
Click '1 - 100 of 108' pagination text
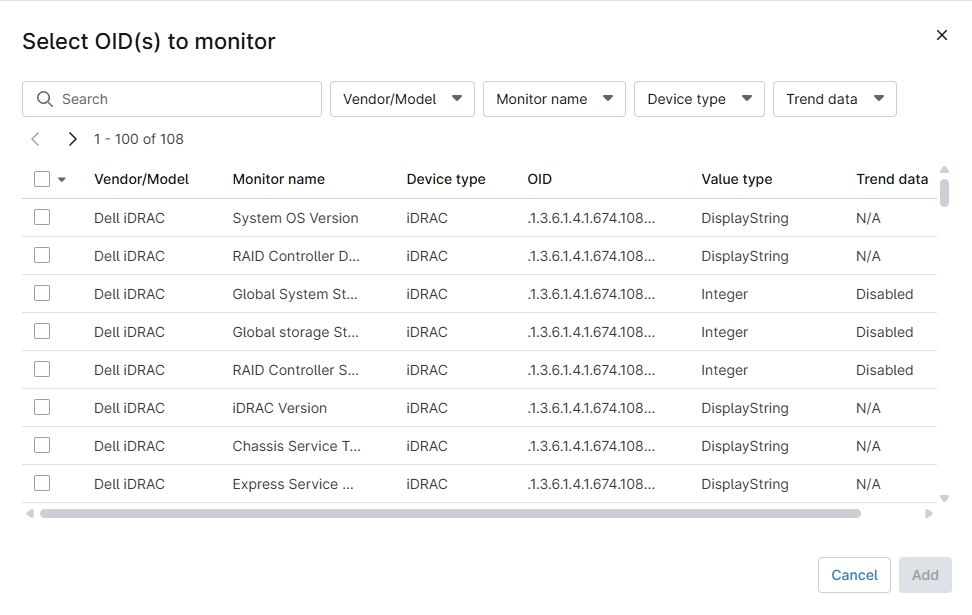pos(139,139)
